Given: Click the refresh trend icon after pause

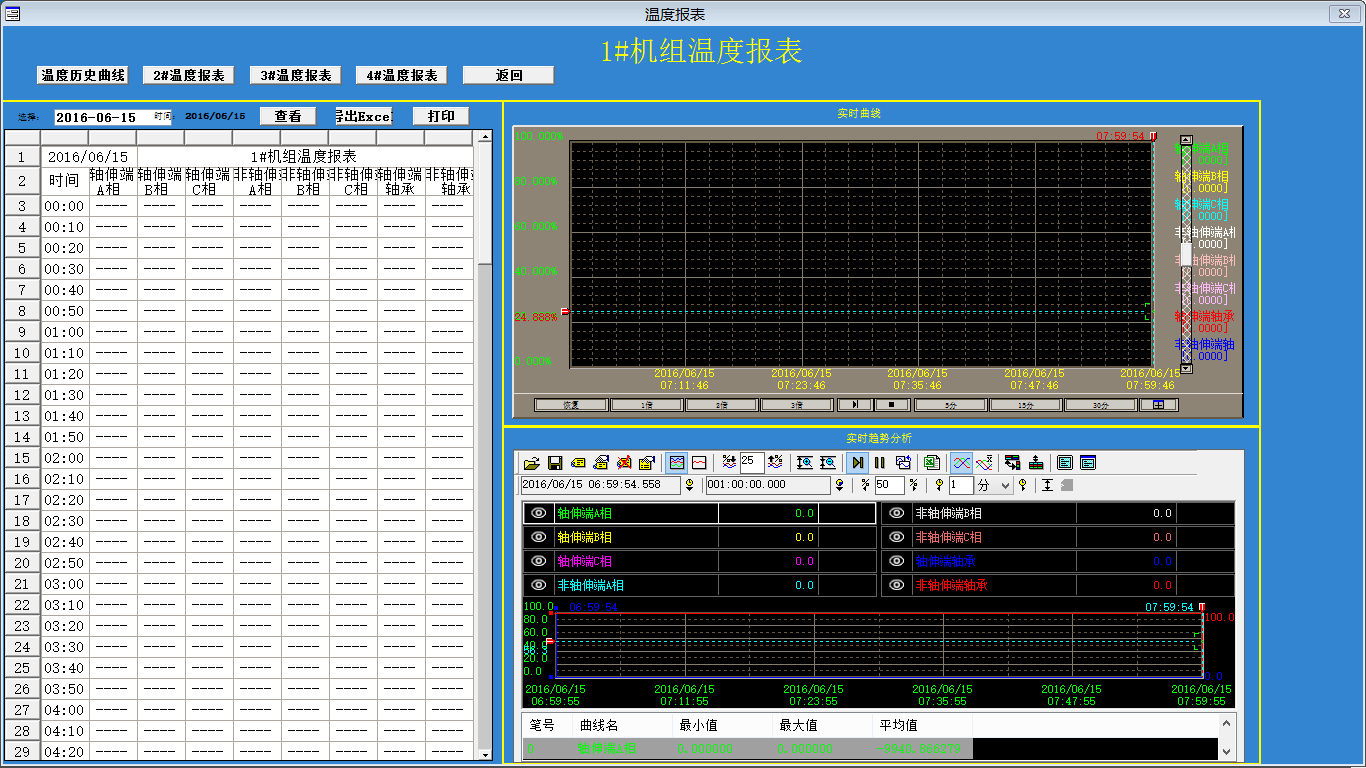Looking at the screenshot, I should pyautogui.click(x=903, y=463).
